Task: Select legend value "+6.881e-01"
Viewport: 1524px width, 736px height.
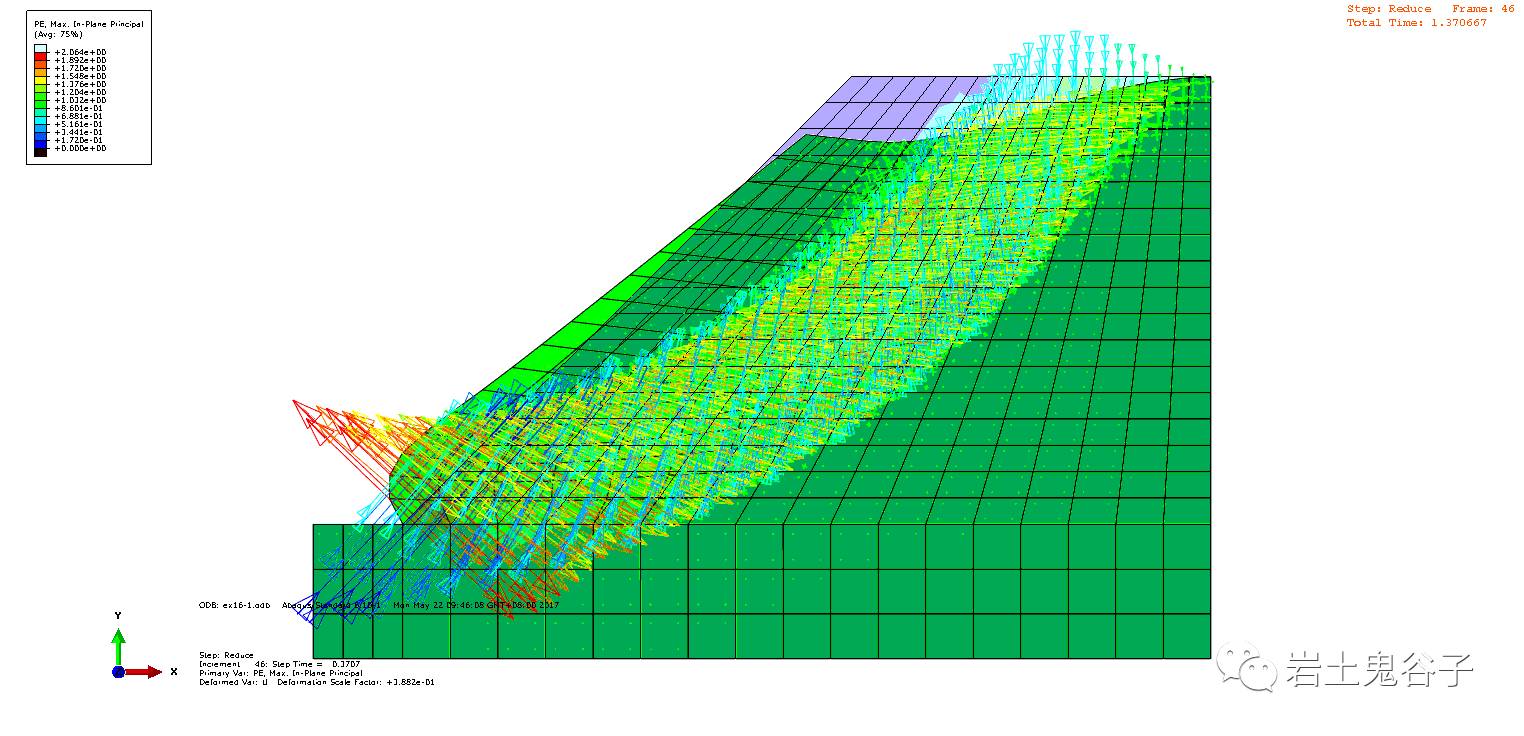Action: click(x=78, y=116)
